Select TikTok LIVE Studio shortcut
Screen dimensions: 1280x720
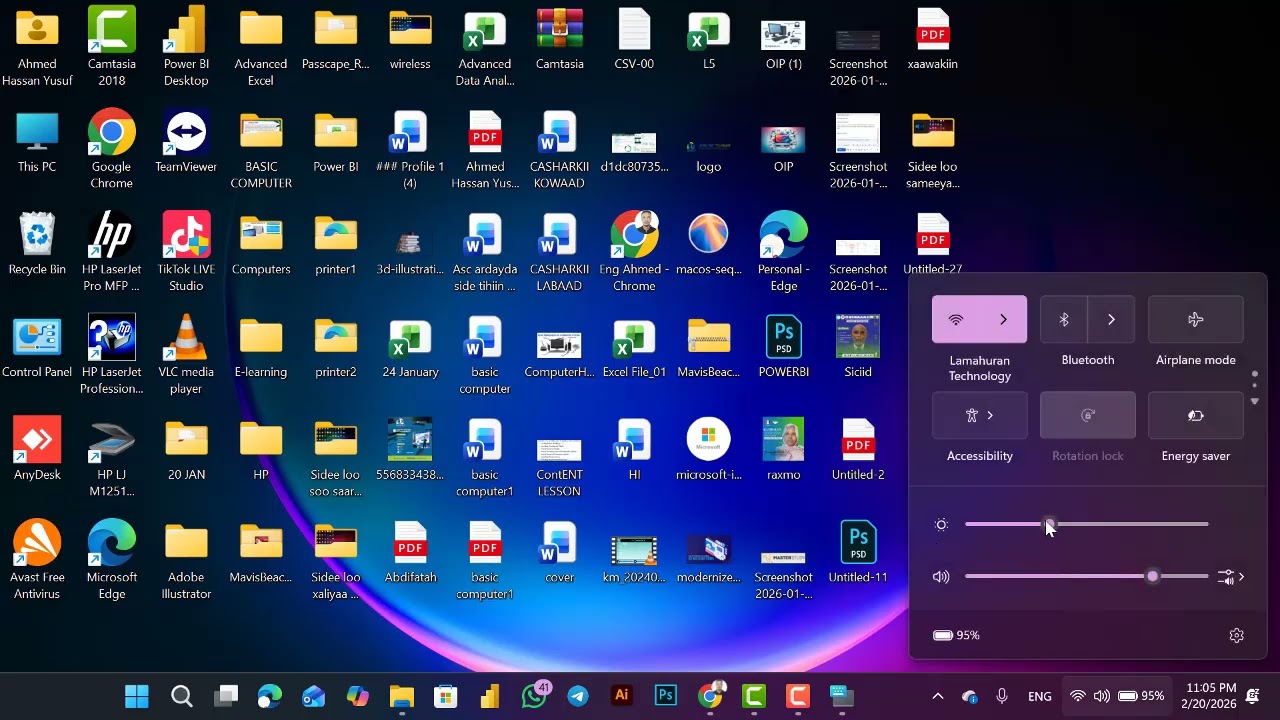tap(186, 251)
